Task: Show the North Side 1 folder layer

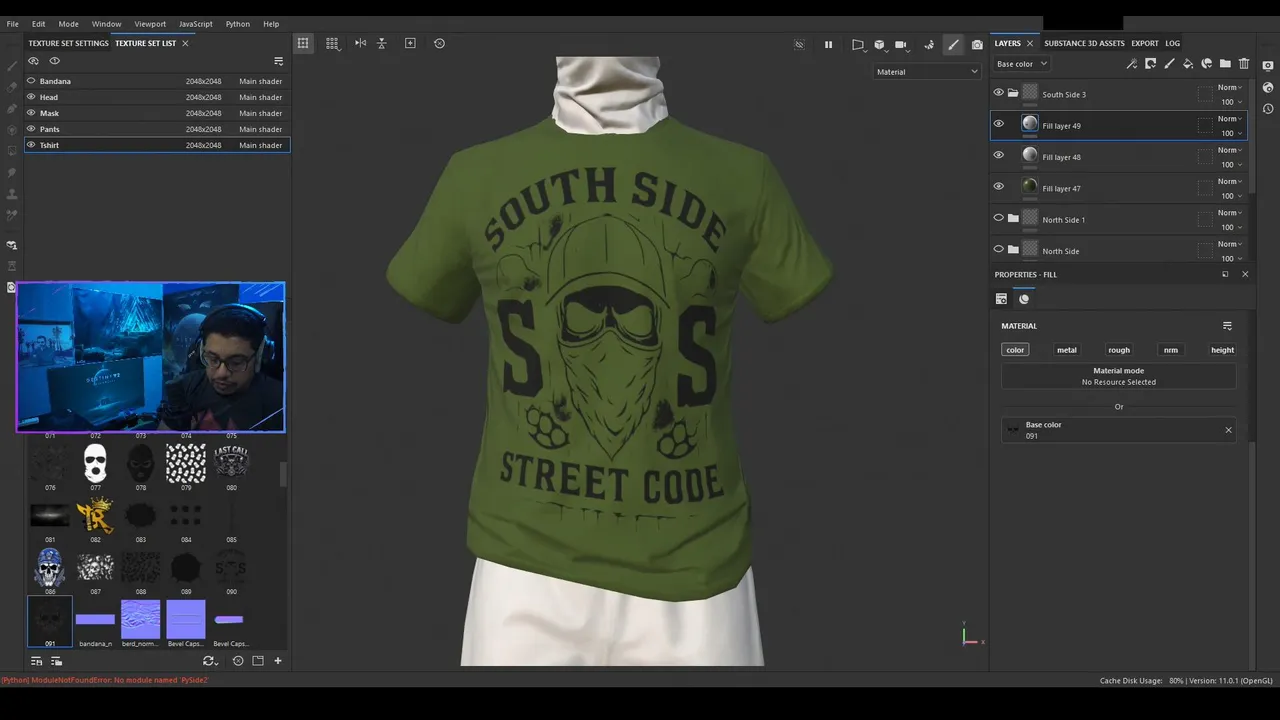Action: (998, 218)
